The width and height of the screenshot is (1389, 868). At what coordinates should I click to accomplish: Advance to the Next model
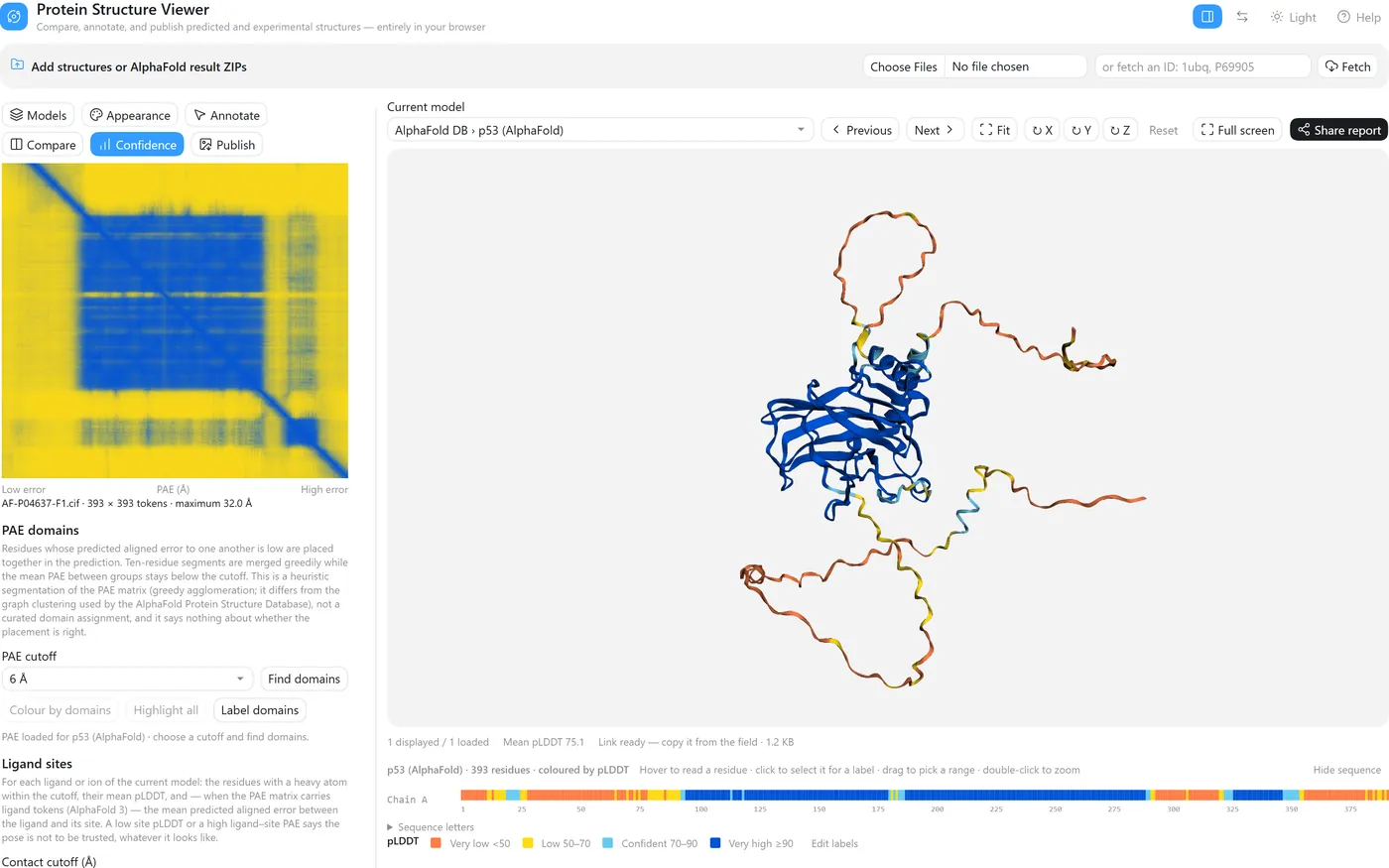point(935,130)
